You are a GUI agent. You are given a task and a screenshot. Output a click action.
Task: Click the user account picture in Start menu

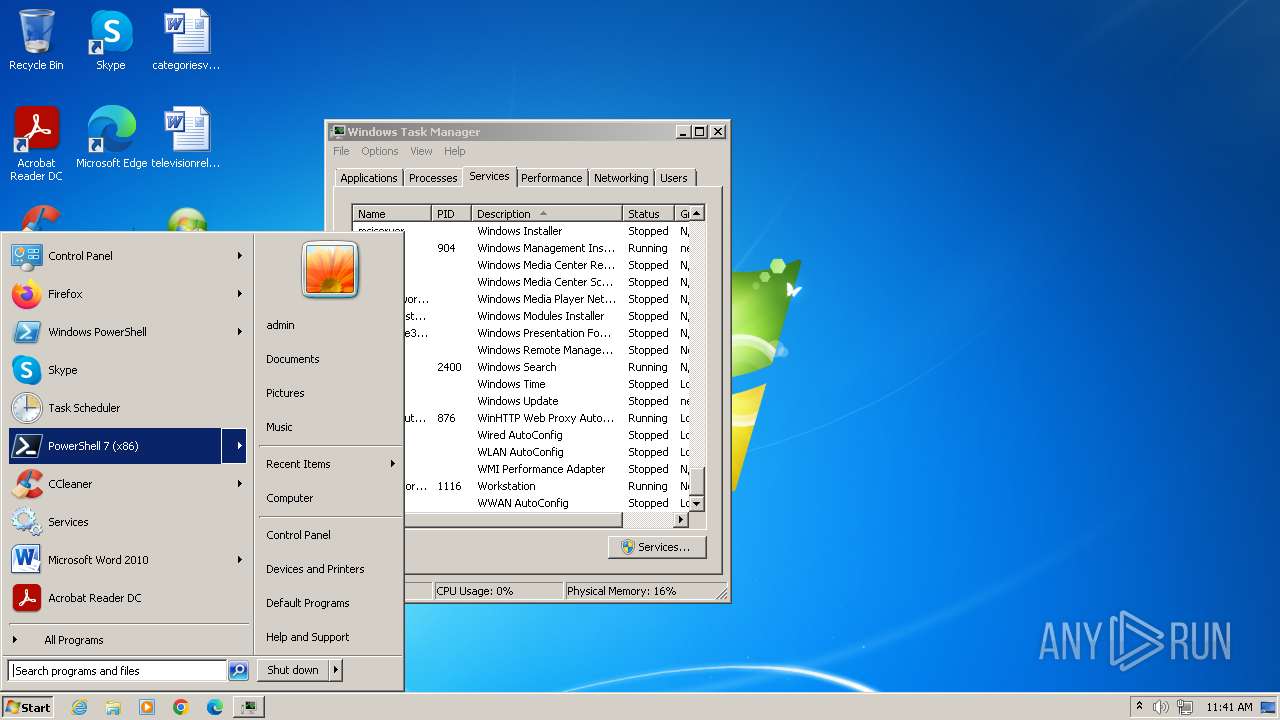(330, 270)
